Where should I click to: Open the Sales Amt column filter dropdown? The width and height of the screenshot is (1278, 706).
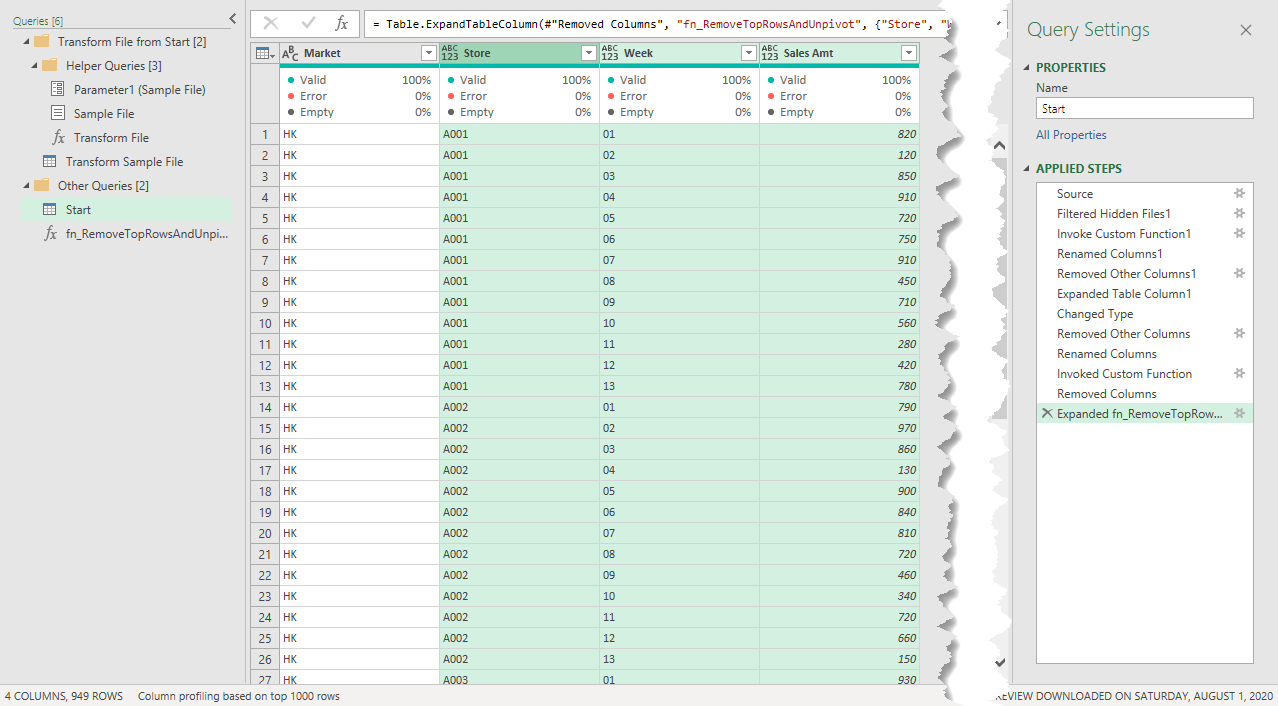908,54
